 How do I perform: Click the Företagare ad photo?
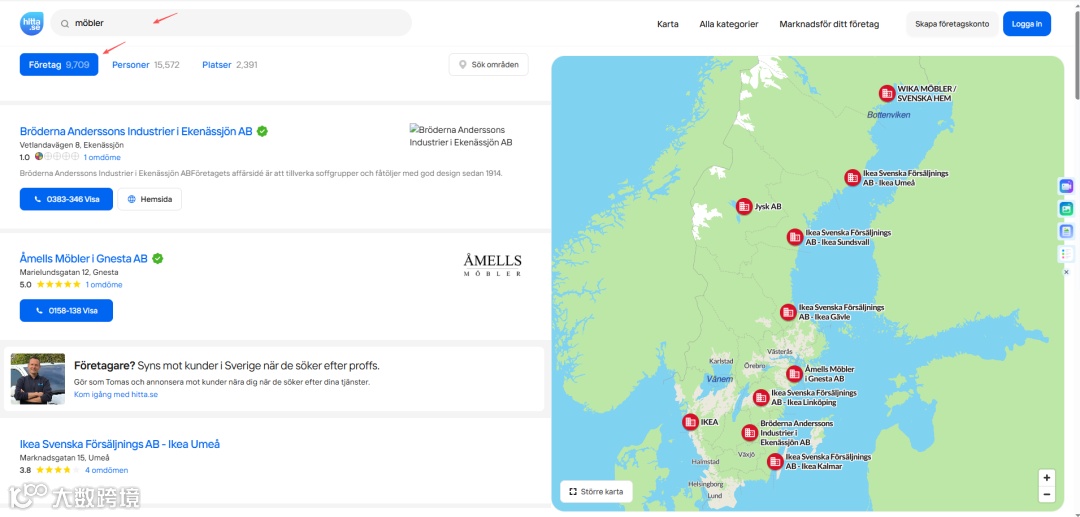click(38, 379)
